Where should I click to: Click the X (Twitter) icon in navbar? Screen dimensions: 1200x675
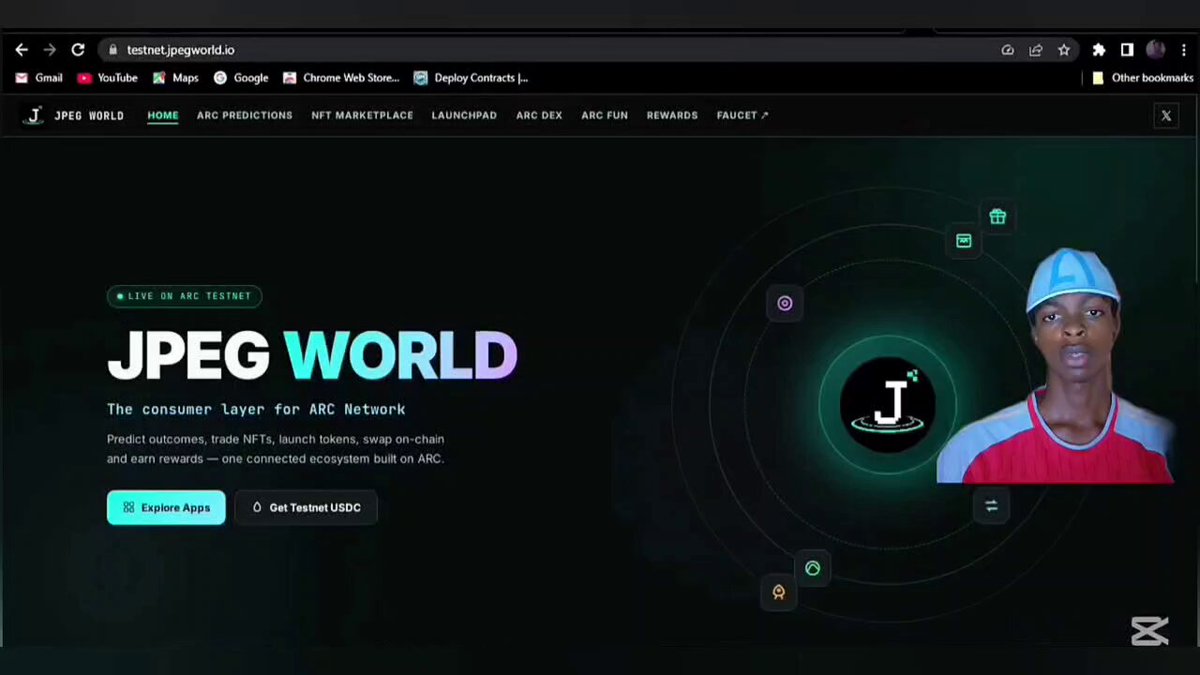[1166, 116]
